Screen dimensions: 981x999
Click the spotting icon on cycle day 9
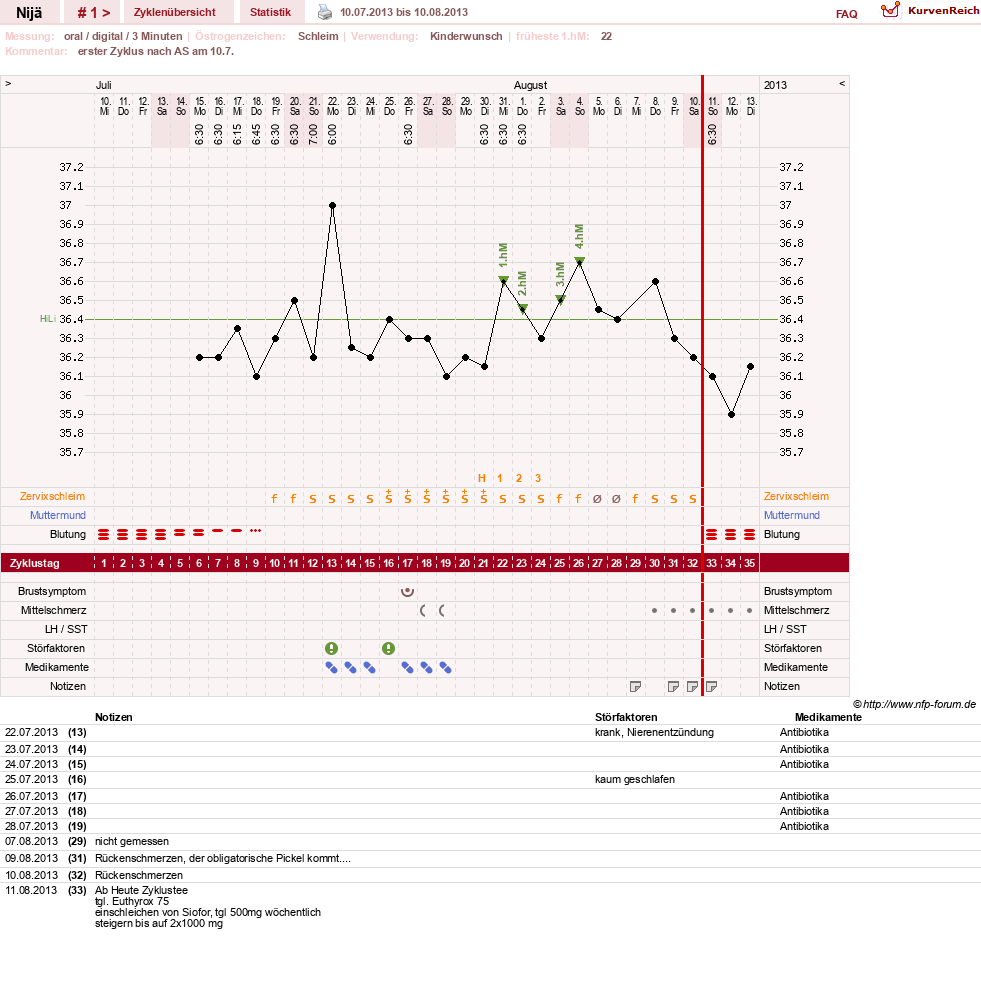tap(256, 531)
